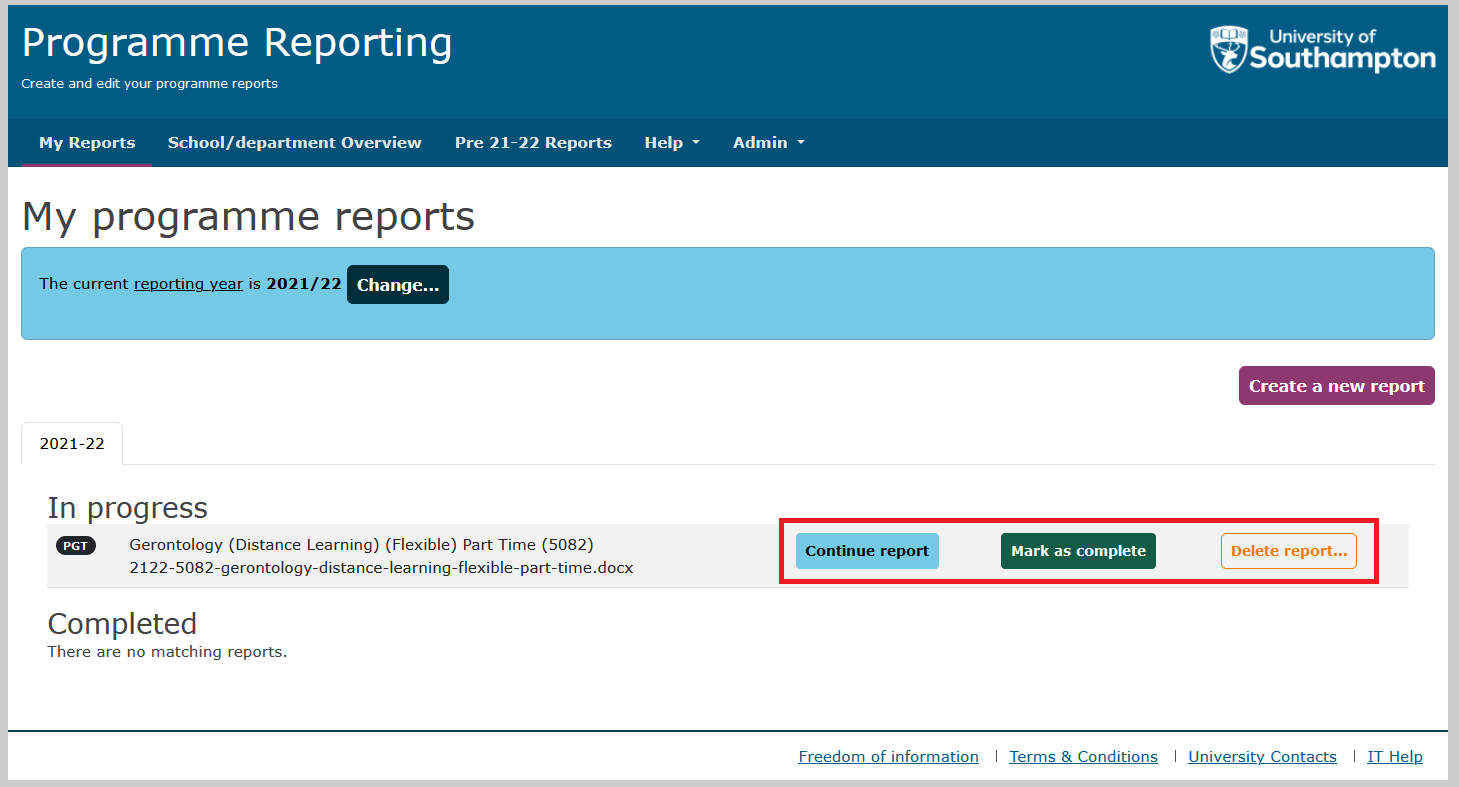Click the Programme Reporting header title

click(x=237, y=44)
